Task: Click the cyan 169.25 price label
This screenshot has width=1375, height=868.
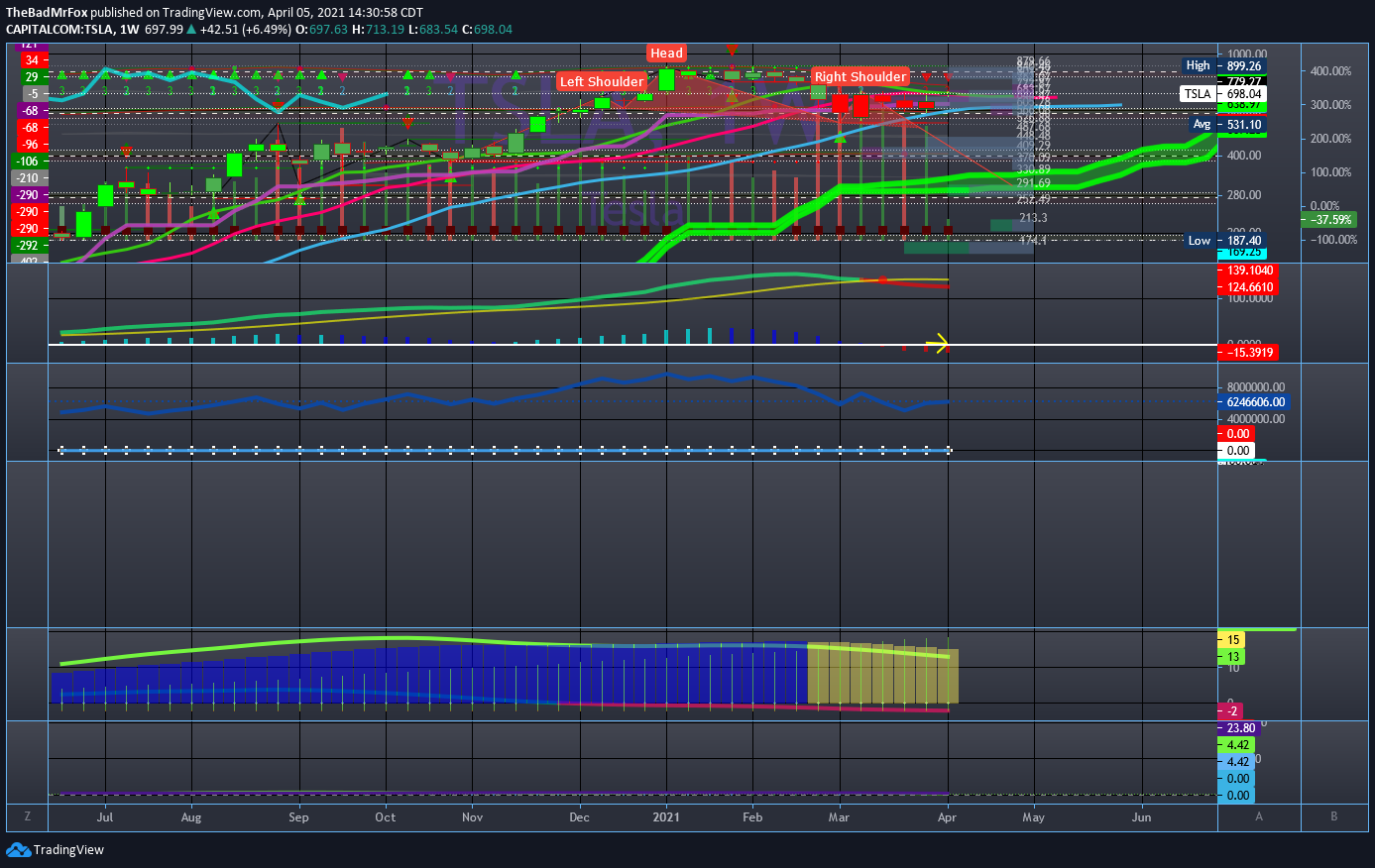Action: 1243,253
